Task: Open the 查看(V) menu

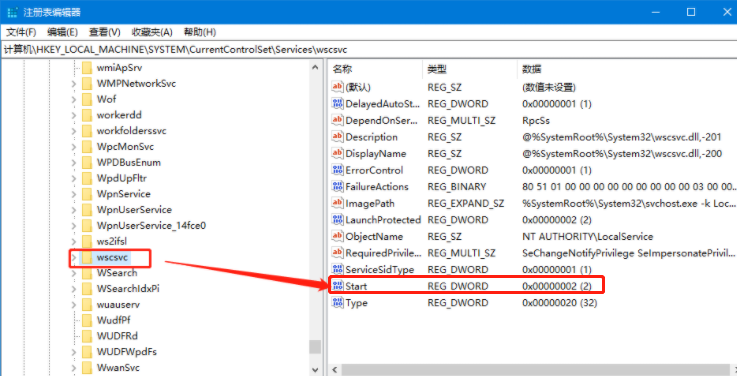Action: 105,32
